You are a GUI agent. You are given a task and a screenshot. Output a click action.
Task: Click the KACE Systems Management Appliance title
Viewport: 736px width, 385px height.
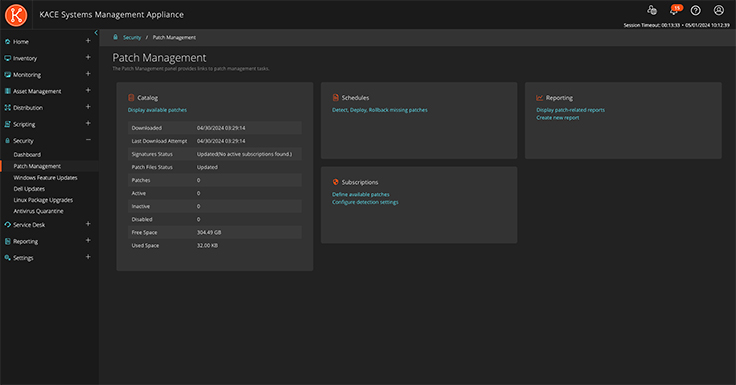pyautogui.click(x=111, y=15)
